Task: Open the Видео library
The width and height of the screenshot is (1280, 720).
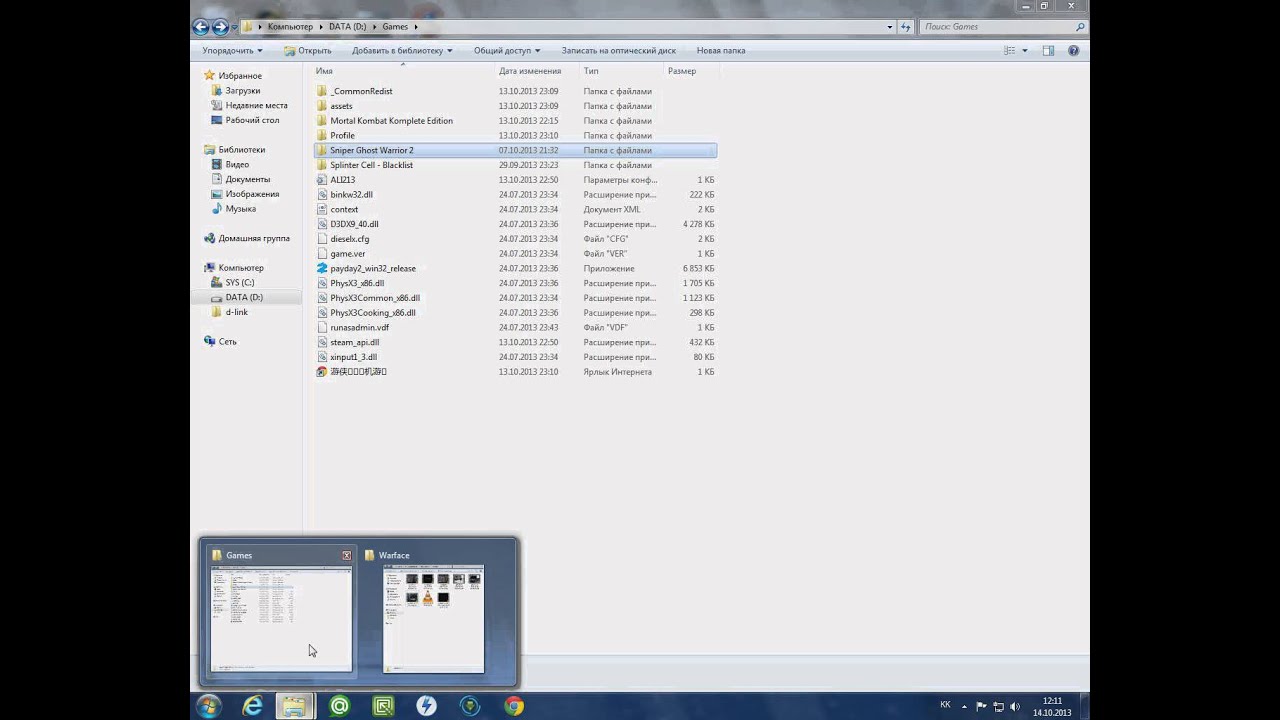Action: point(237,164)
